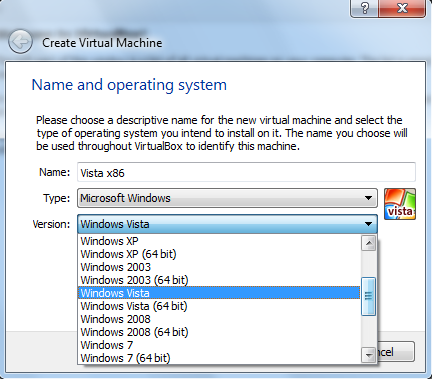This screenshot has height=379, width=432.
Task: Select Windows XP from the list
Action: click(x=219, y=241)
